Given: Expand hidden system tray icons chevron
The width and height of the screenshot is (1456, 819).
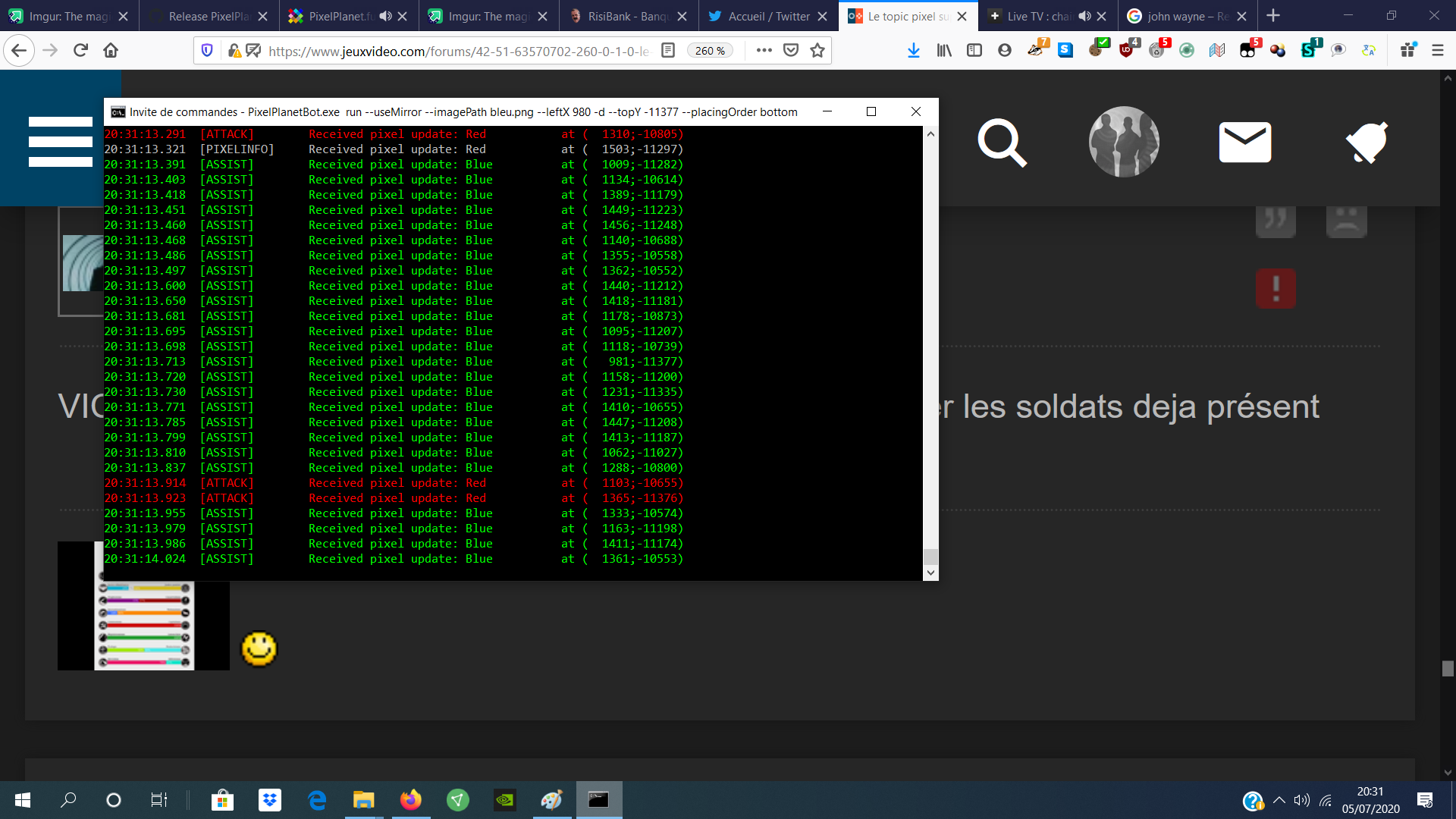Looking at the screenshot, I should (x=1279, y=800).
